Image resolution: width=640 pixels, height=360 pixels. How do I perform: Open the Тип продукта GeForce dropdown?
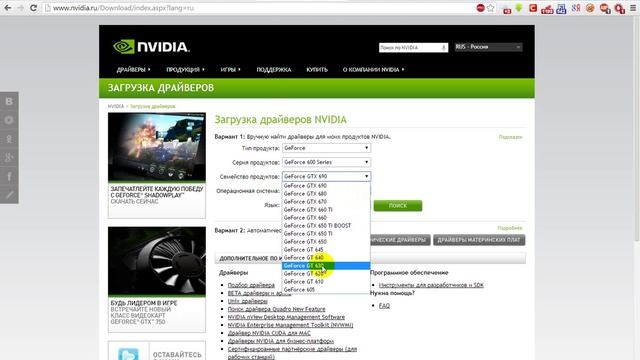tap(326, 148)
